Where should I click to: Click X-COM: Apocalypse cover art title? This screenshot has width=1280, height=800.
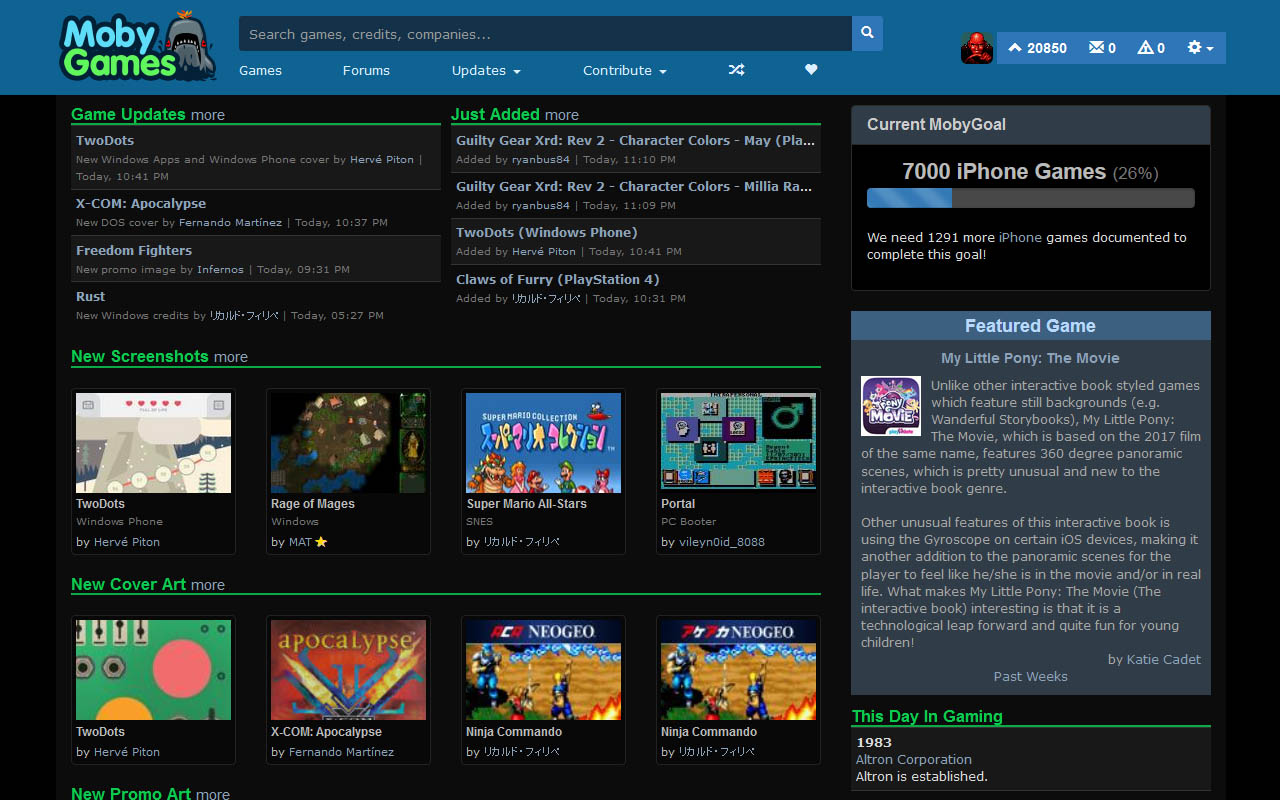pyautogui.click(x=326, y=732)
